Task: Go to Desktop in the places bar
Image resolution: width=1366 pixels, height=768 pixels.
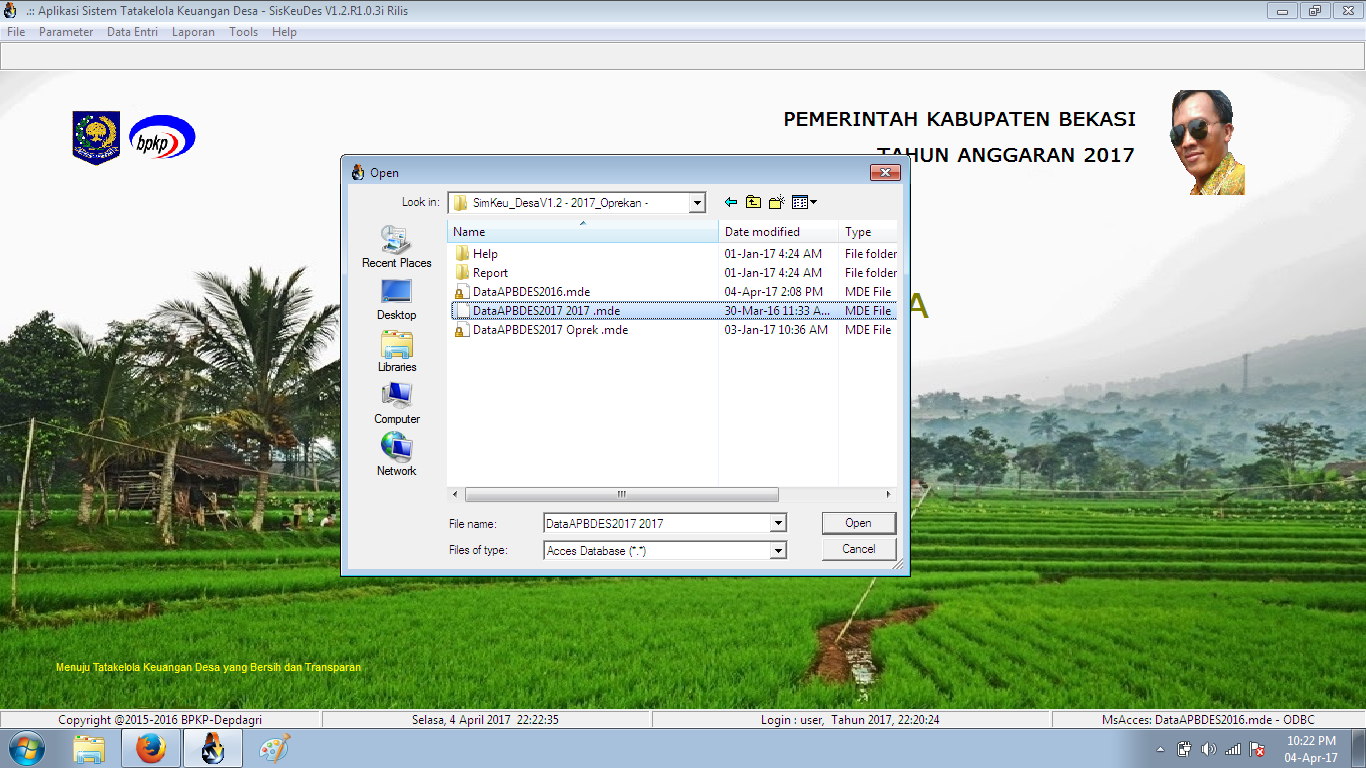Action: click(397, 300)
